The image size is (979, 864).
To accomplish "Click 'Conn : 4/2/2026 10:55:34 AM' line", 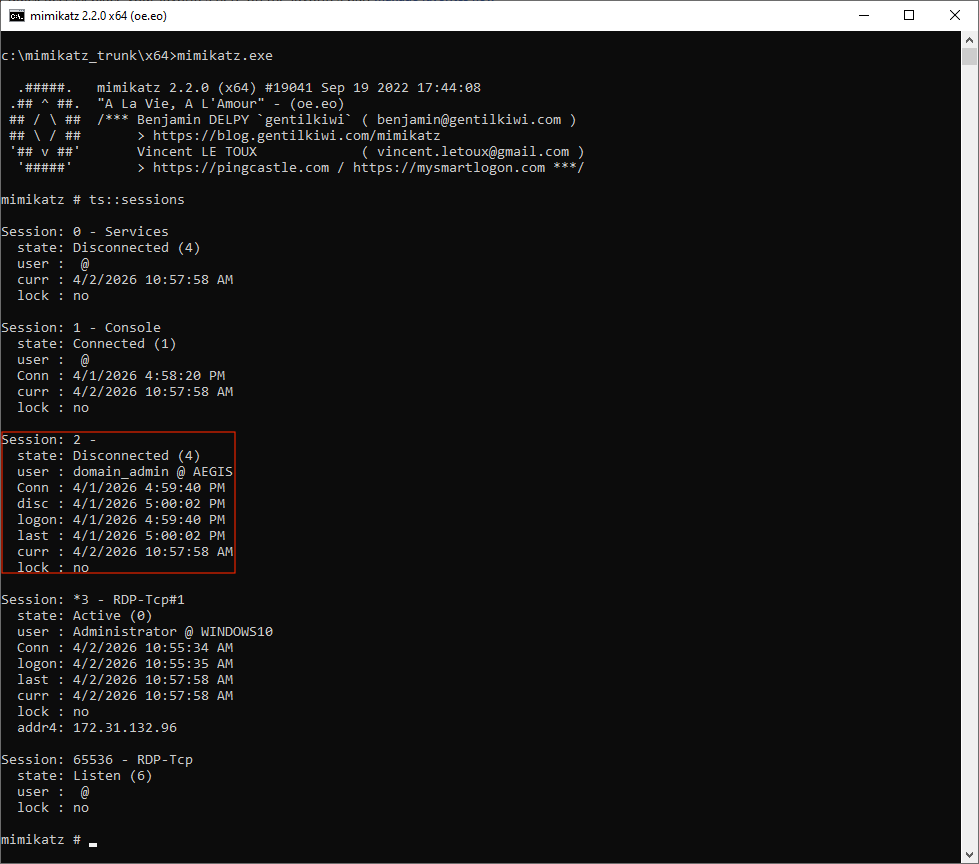I will click(125, 648).
